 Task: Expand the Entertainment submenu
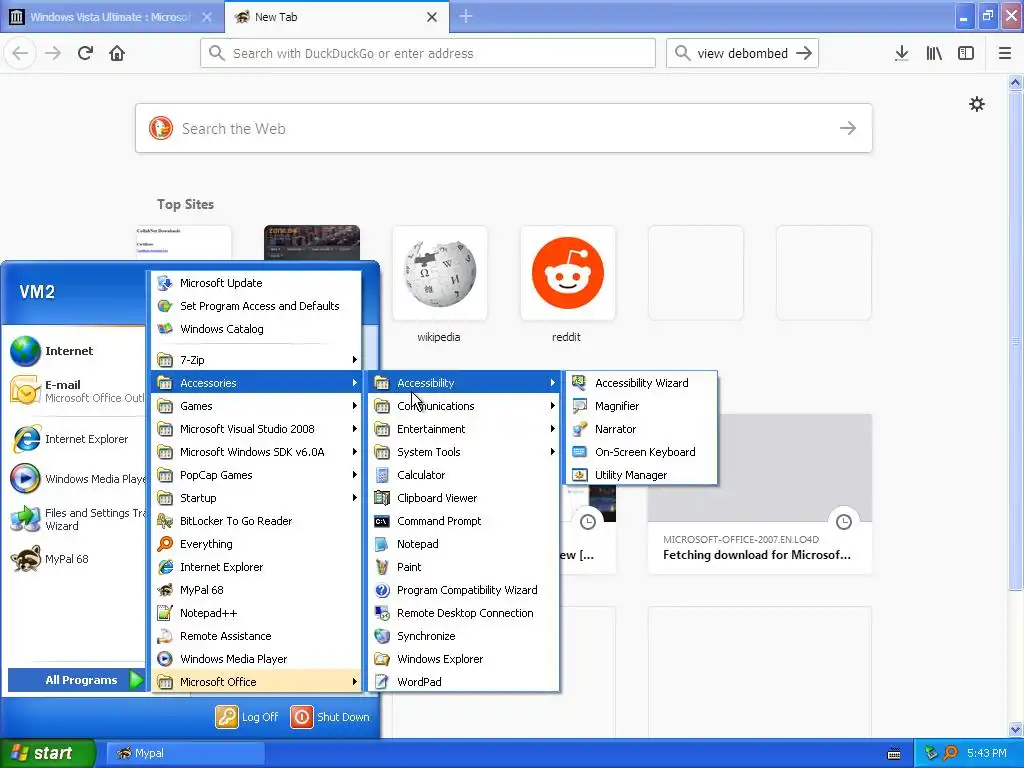tap(464, 428)
